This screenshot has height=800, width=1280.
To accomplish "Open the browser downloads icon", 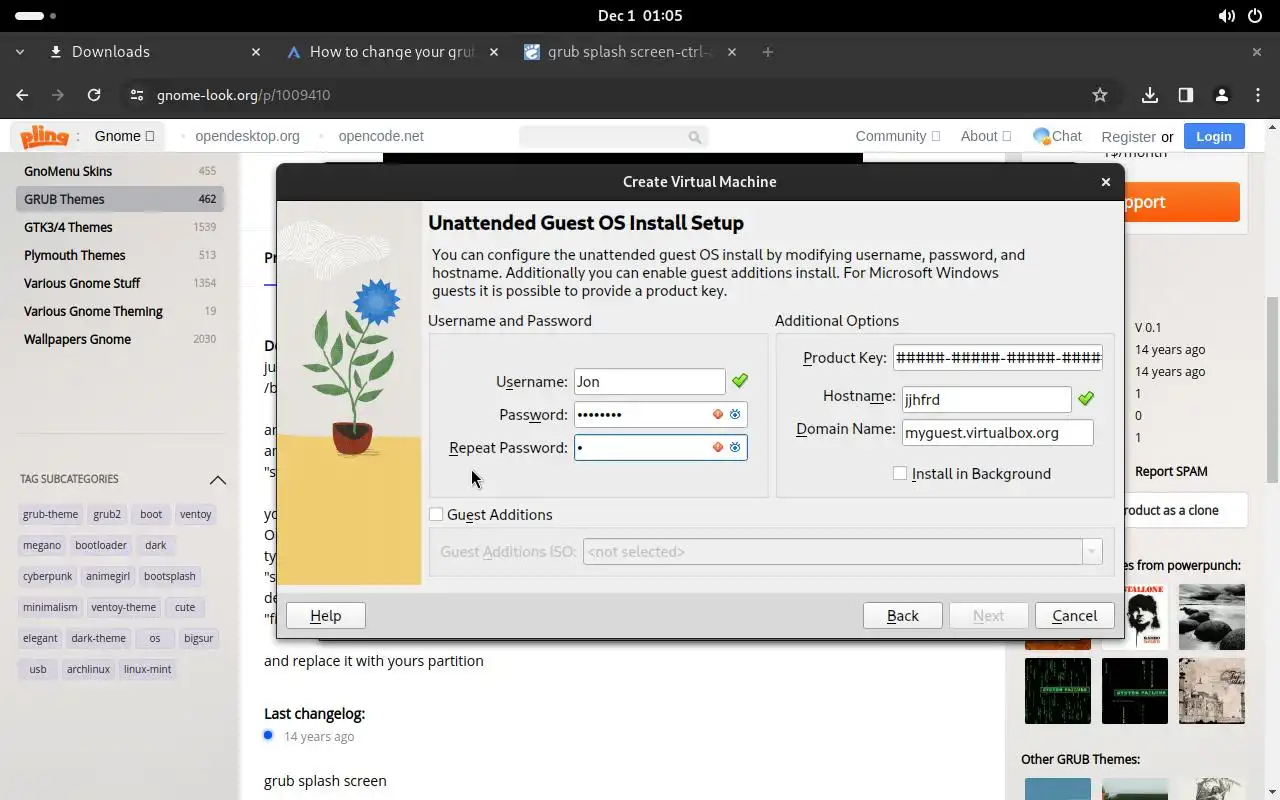I will pyautogui.click(x=1150, y=95).
